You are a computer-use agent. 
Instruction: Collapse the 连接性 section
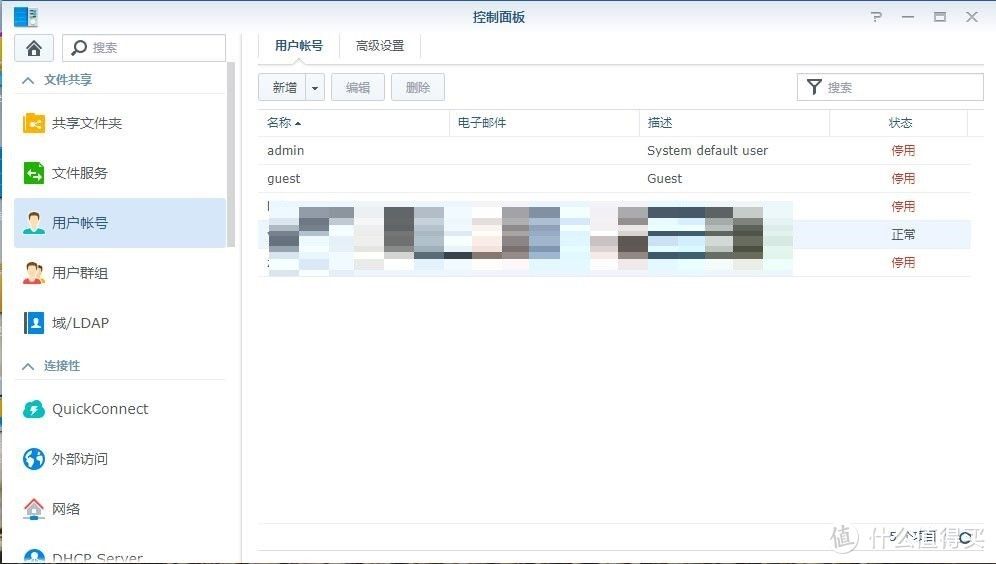click(x=28, y=366)
